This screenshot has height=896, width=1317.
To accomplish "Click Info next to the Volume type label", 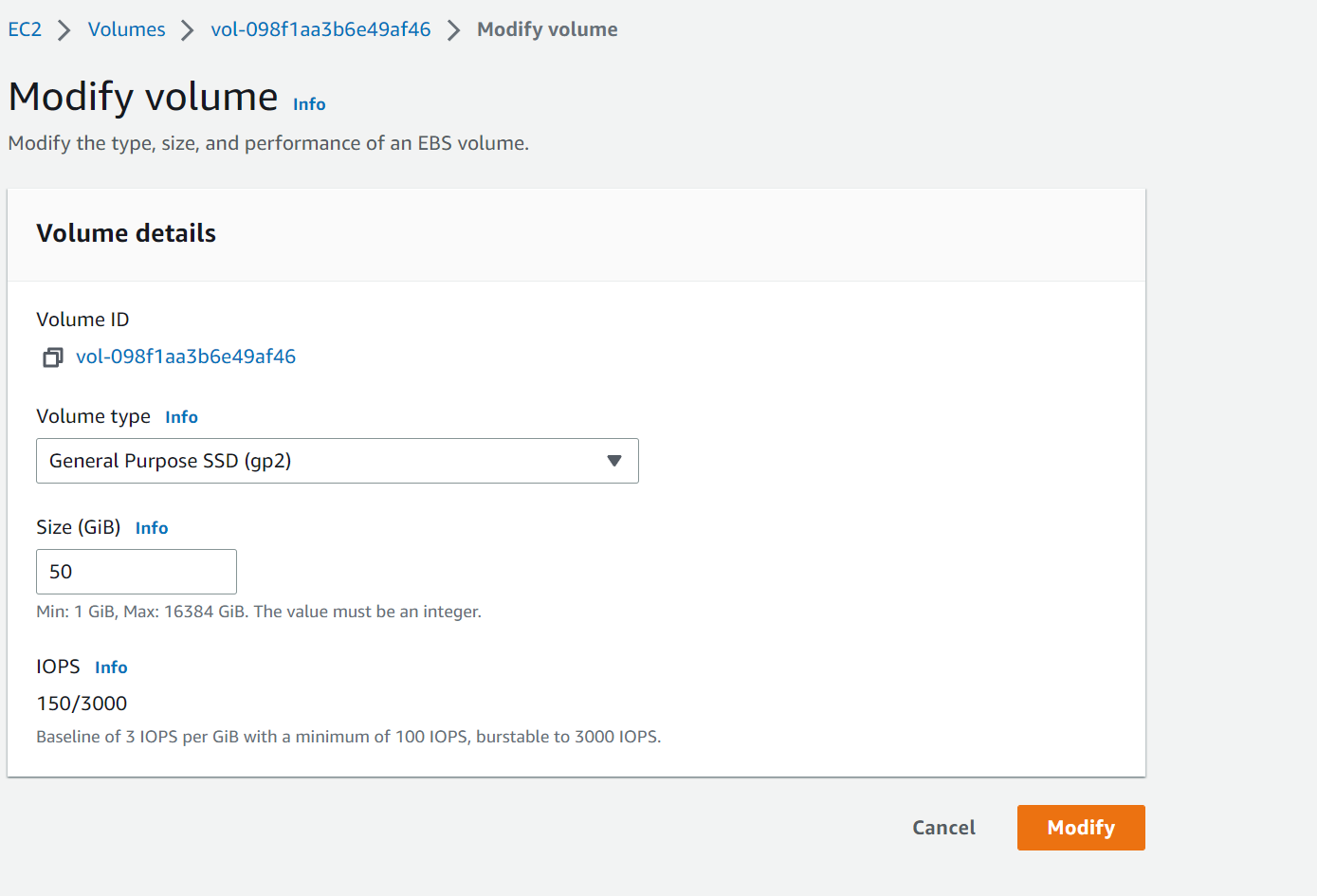I will click(x=181, y=416).
